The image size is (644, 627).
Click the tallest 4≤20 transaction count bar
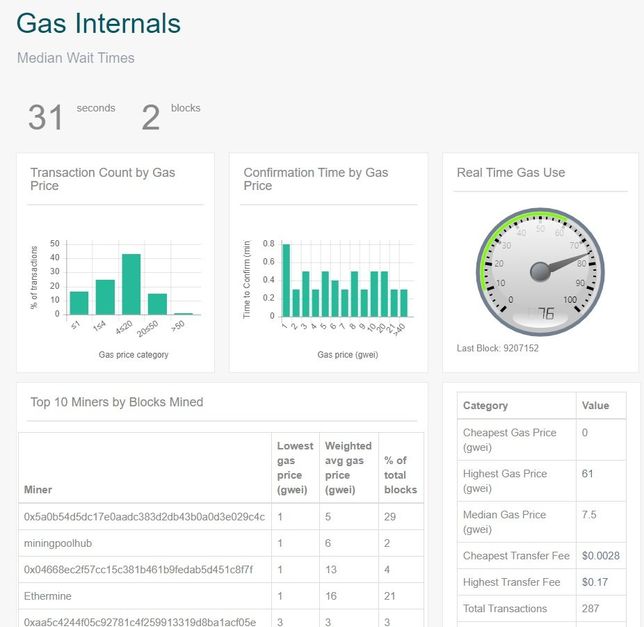(130, 284)
